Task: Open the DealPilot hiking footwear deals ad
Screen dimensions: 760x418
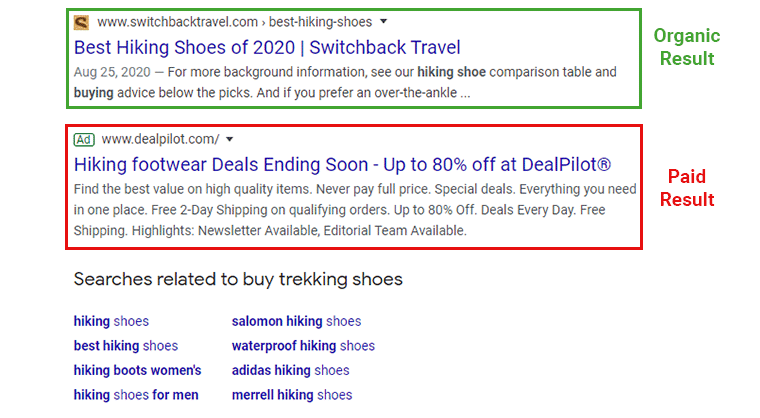Action: pos(342,164)
